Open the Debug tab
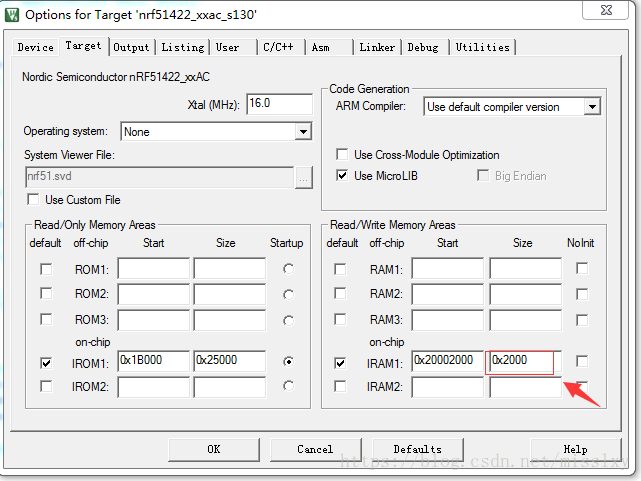Image resolution: width=641 pixels, height=481 pixels. point(425,47)
